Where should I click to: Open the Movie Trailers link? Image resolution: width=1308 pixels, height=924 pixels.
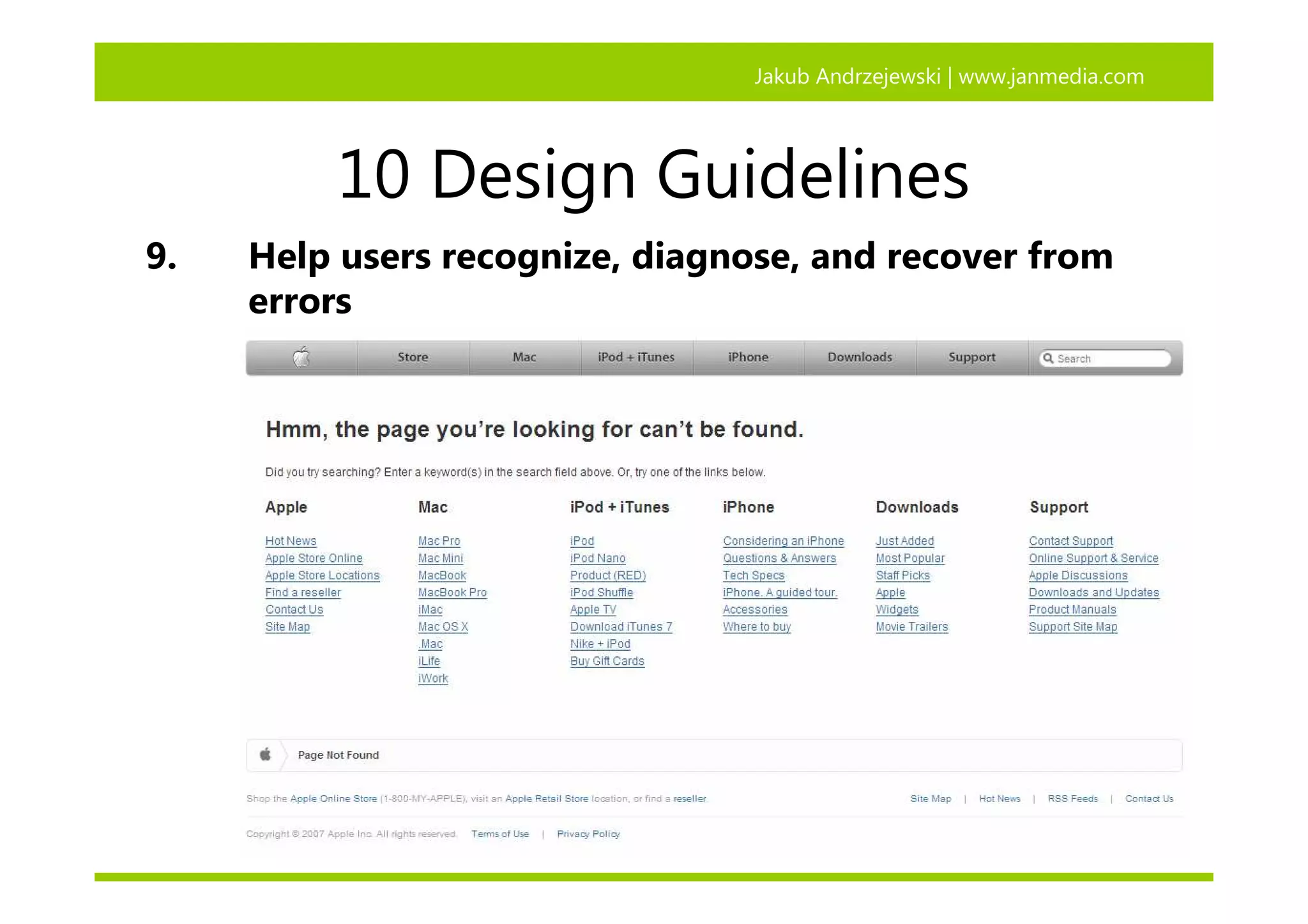click(x=911, y=627)
